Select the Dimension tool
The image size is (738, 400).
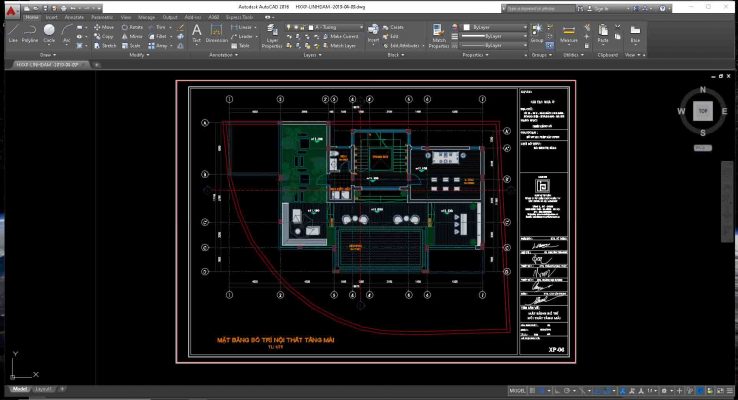point(217,33)
